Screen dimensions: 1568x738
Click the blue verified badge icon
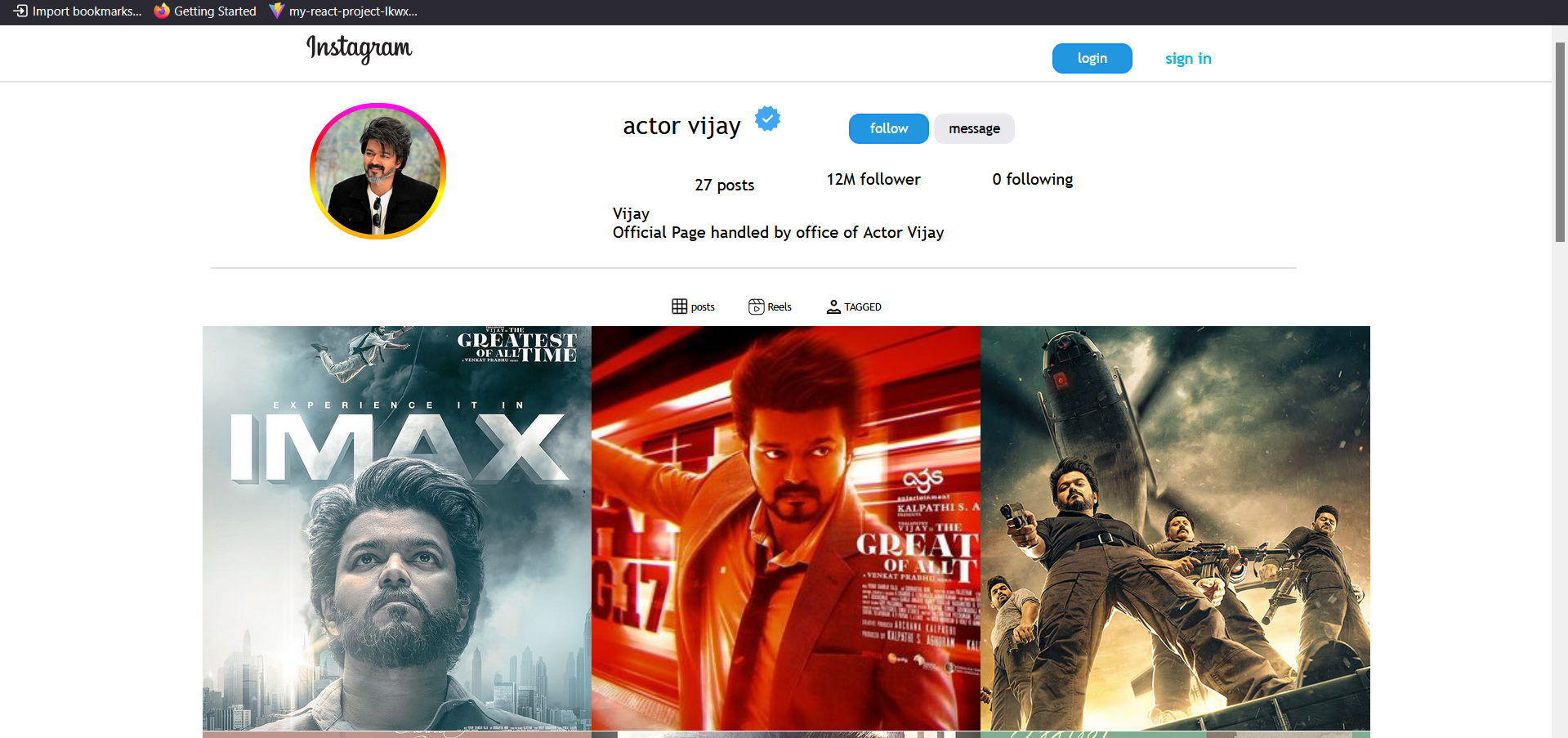pos(767,119)
